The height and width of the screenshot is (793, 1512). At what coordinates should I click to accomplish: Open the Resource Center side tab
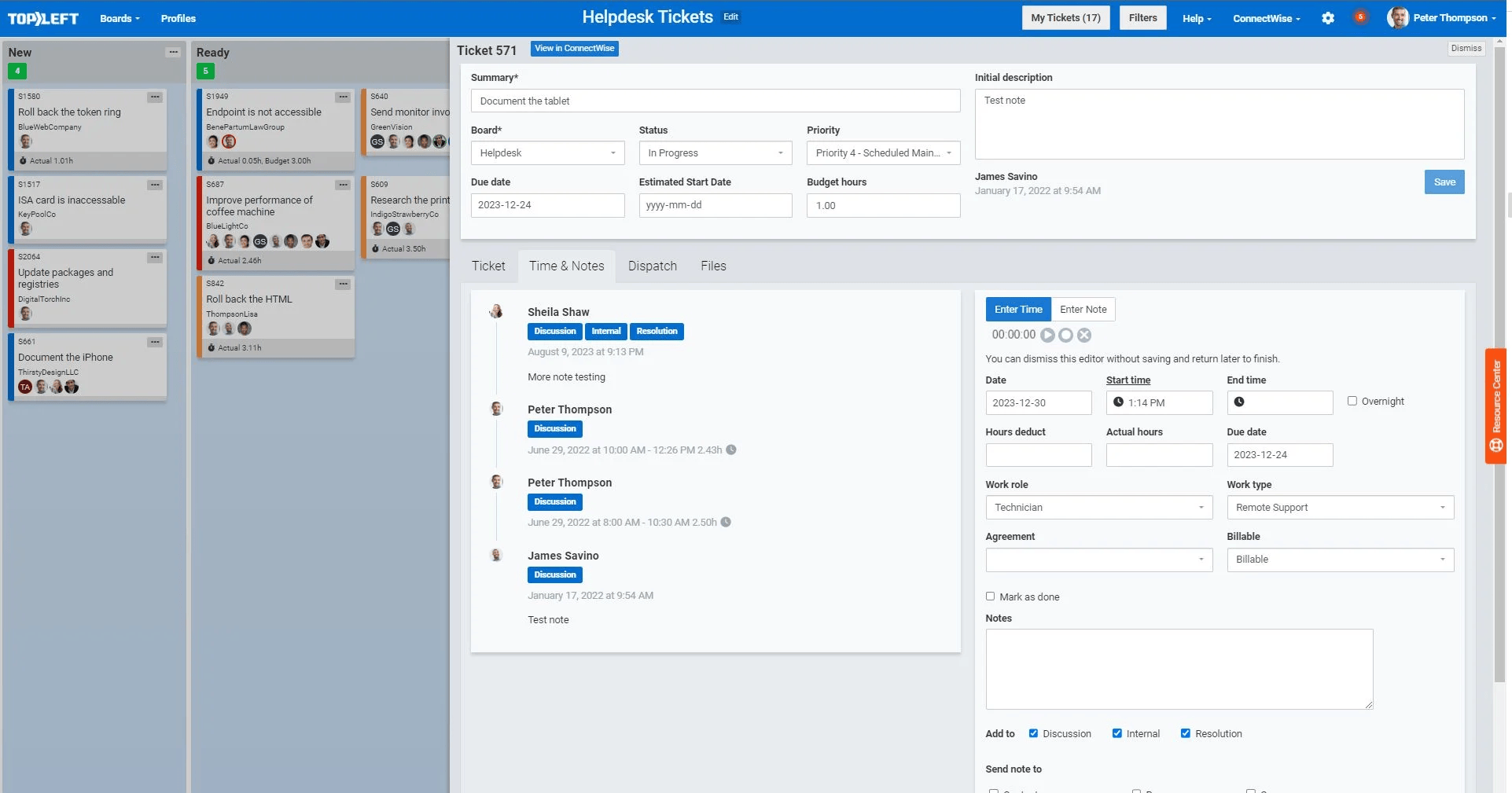click(1495, 406)
